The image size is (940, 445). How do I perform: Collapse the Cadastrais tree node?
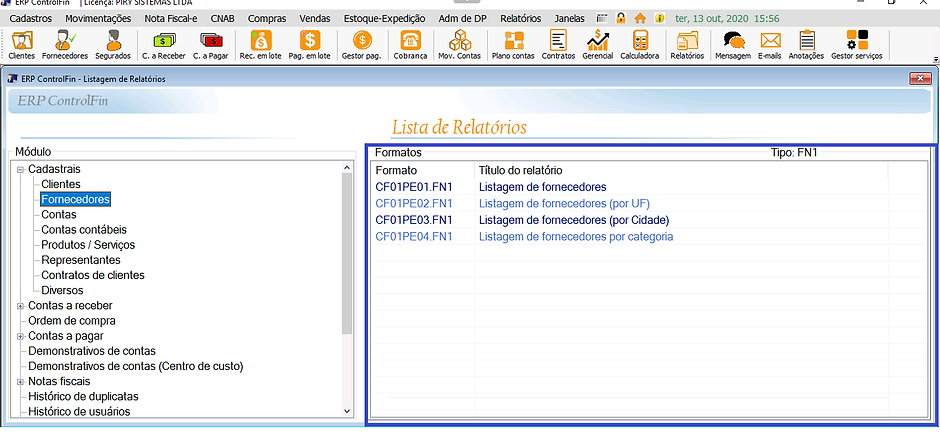(x=20, y=170)
